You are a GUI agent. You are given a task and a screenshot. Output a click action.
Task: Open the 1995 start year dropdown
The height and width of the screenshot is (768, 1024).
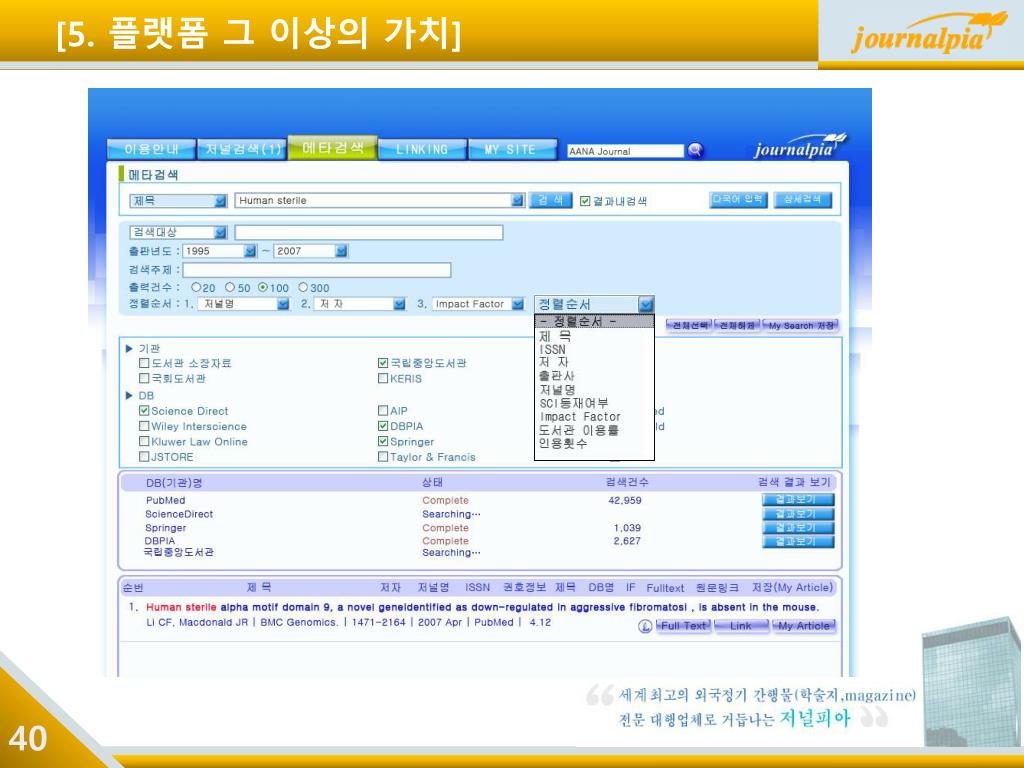click(249, 251)
